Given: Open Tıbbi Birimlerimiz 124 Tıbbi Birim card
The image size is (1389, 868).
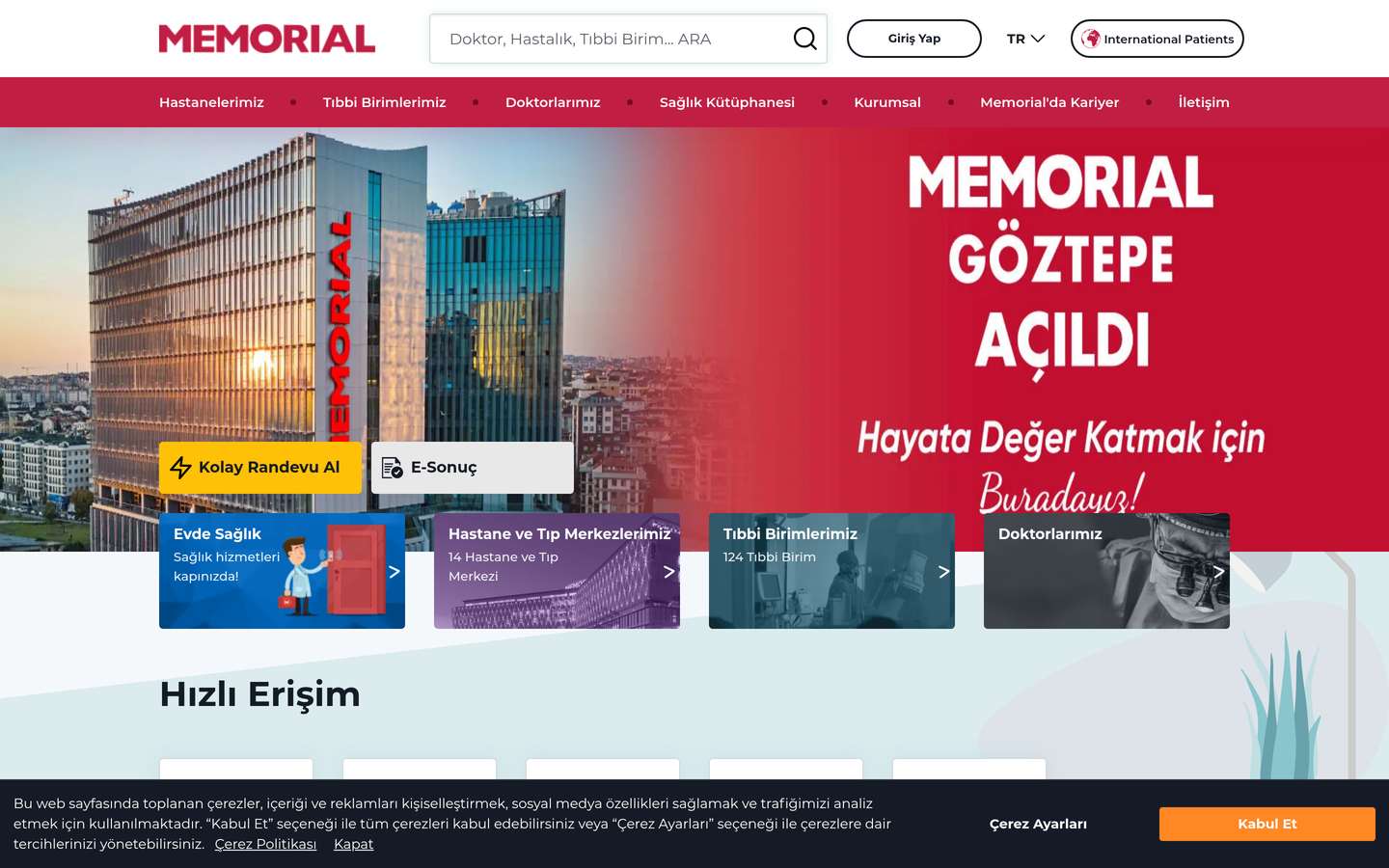Looking at the screenshot, I should [831, 571].
